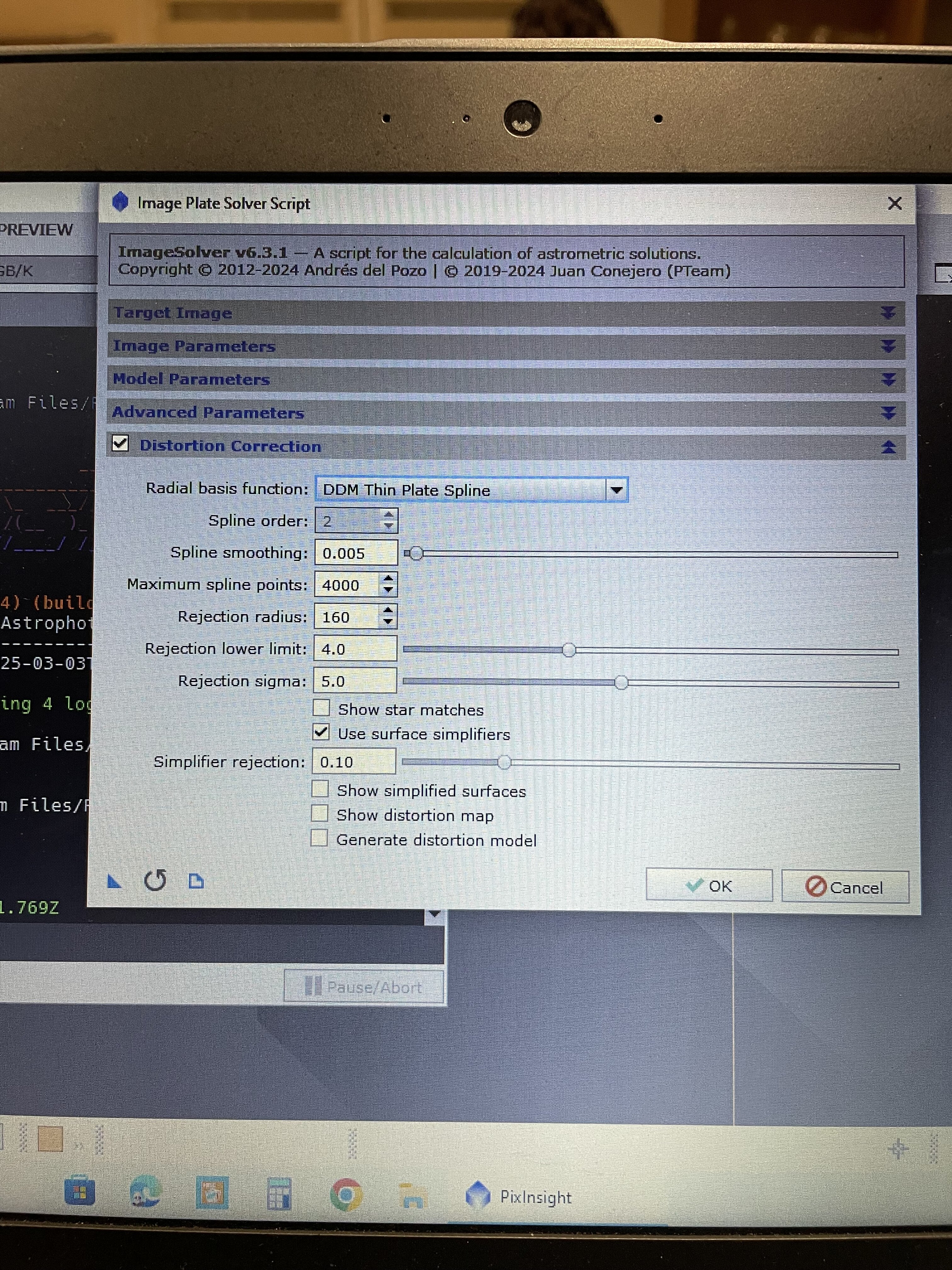The width and height of the screenshot is (952, 1270).
Task: Check Generate distortion model
Action: (319, 838)
